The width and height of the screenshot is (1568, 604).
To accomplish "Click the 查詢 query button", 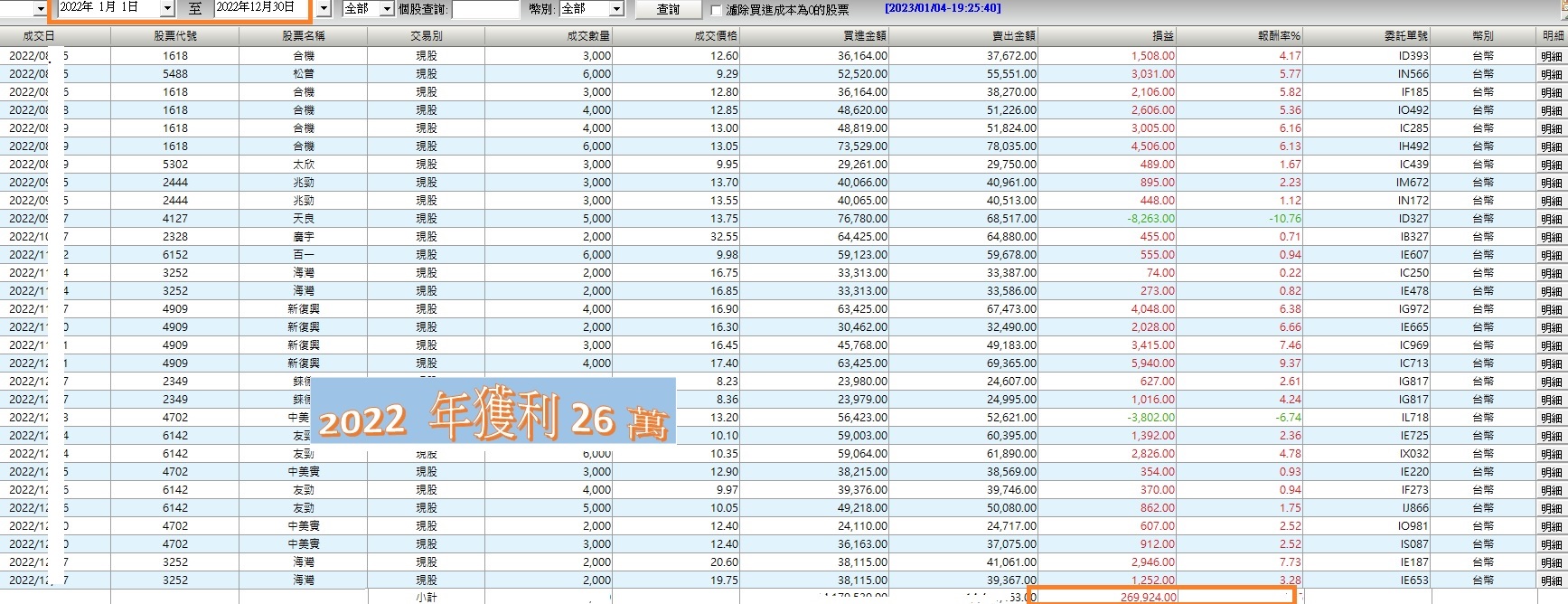I will pos(668,9).
